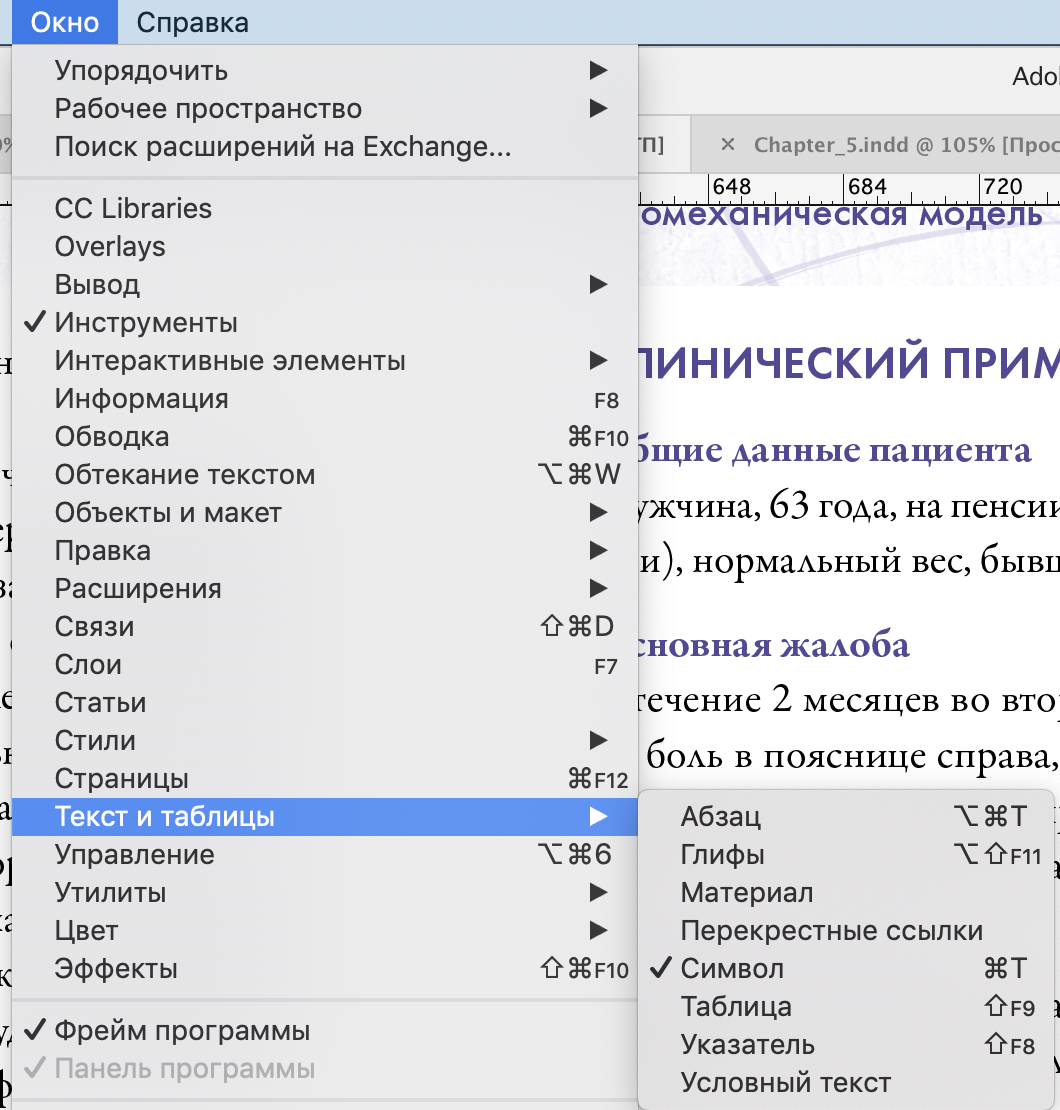The width and height of the screenshot is (1060, 1110).
Task: Click the heading Основная жалоба
Action: [774, 645]
